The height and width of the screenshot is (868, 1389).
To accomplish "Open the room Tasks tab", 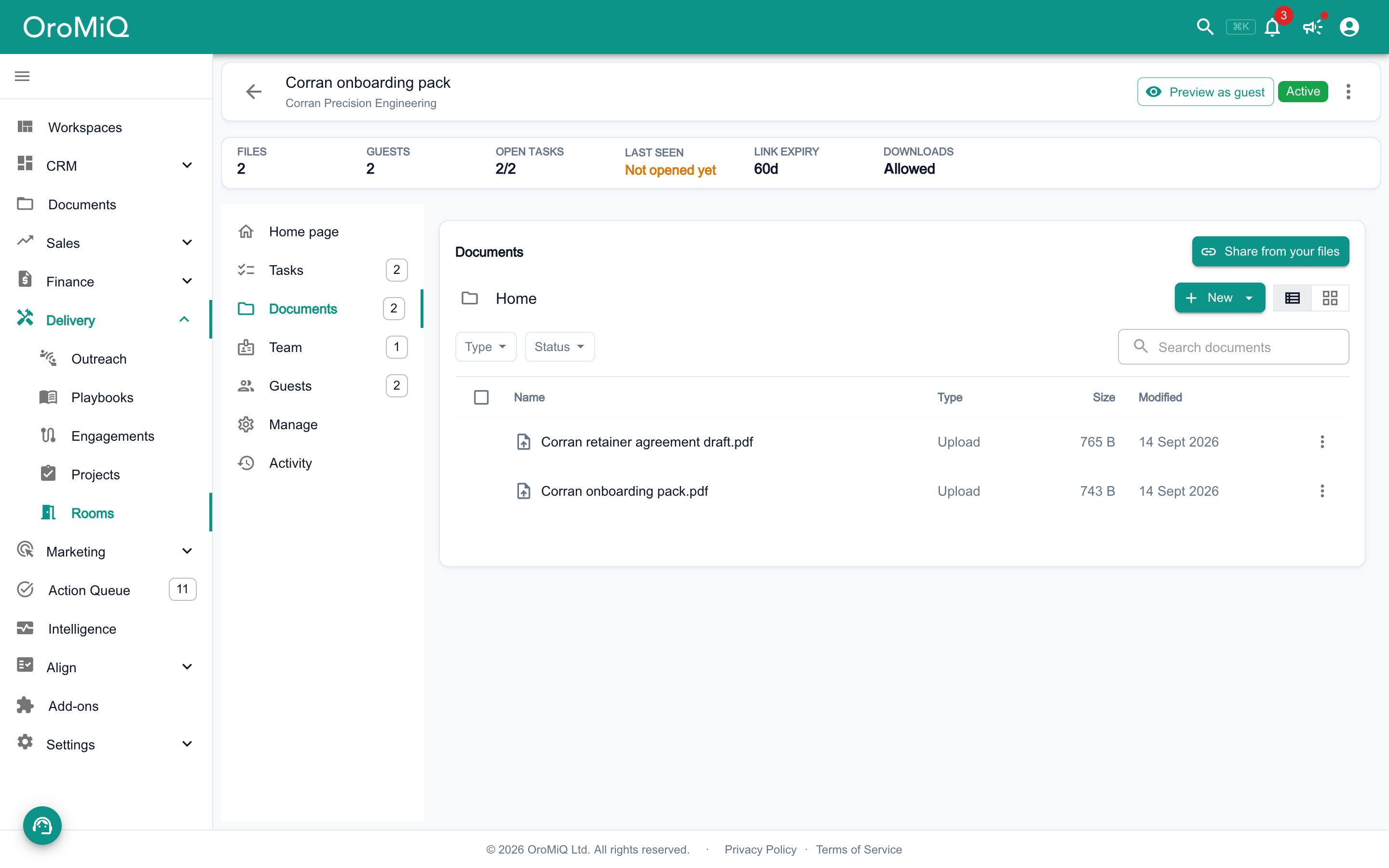I will 322,270.
